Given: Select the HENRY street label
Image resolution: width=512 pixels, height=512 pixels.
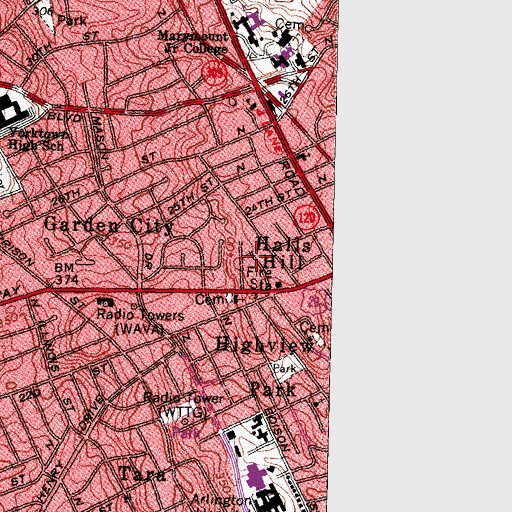Looking at the screenshot, I should click(x=51, y=481).
